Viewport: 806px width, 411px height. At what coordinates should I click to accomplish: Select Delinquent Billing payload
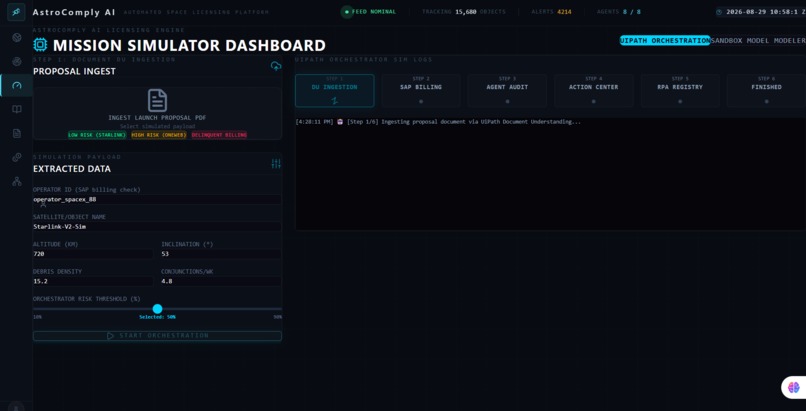(x=219, y=135)
